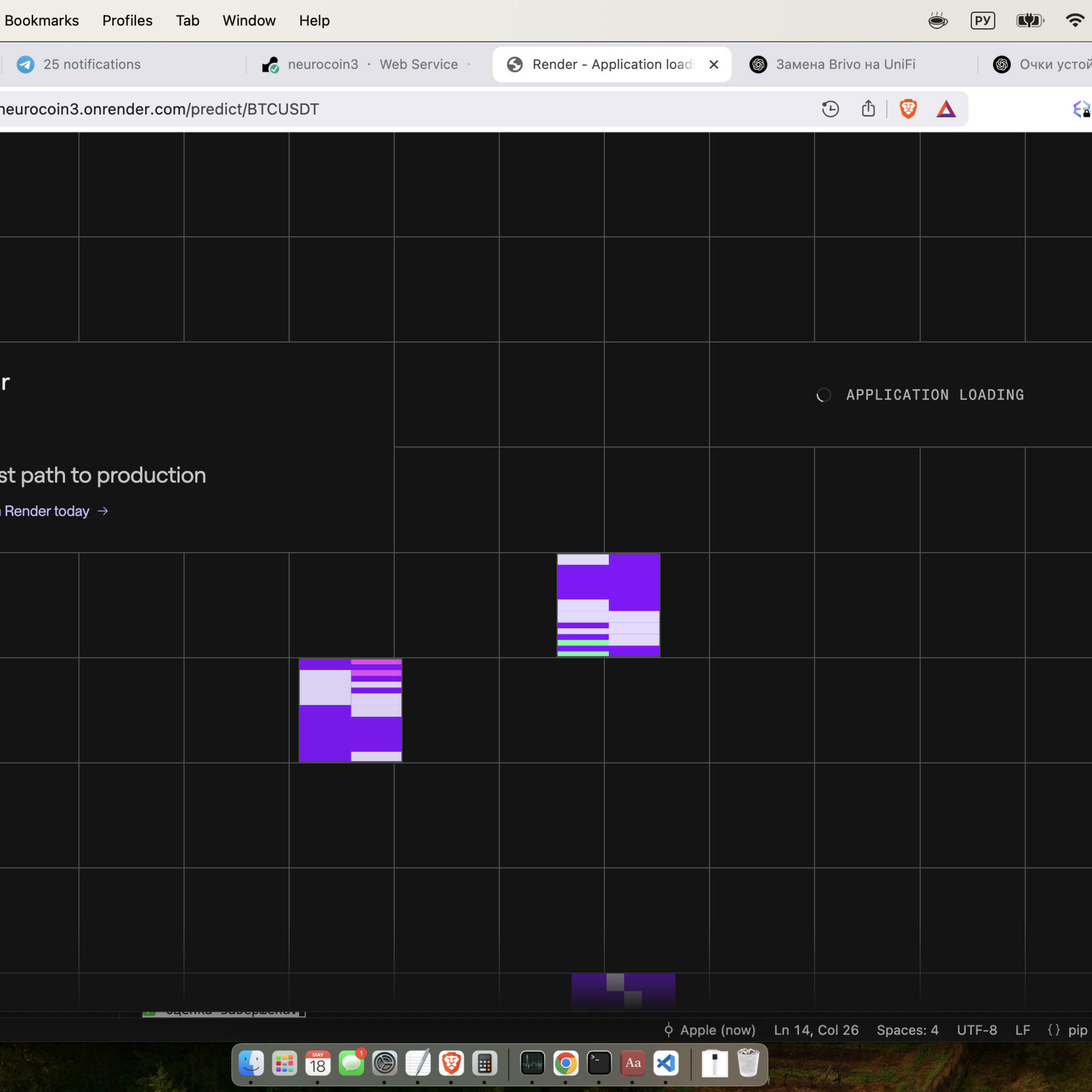Viewport: 1092px width, 1092px height.
Task: Click the Render today link
Action: [x=47, y=511]
